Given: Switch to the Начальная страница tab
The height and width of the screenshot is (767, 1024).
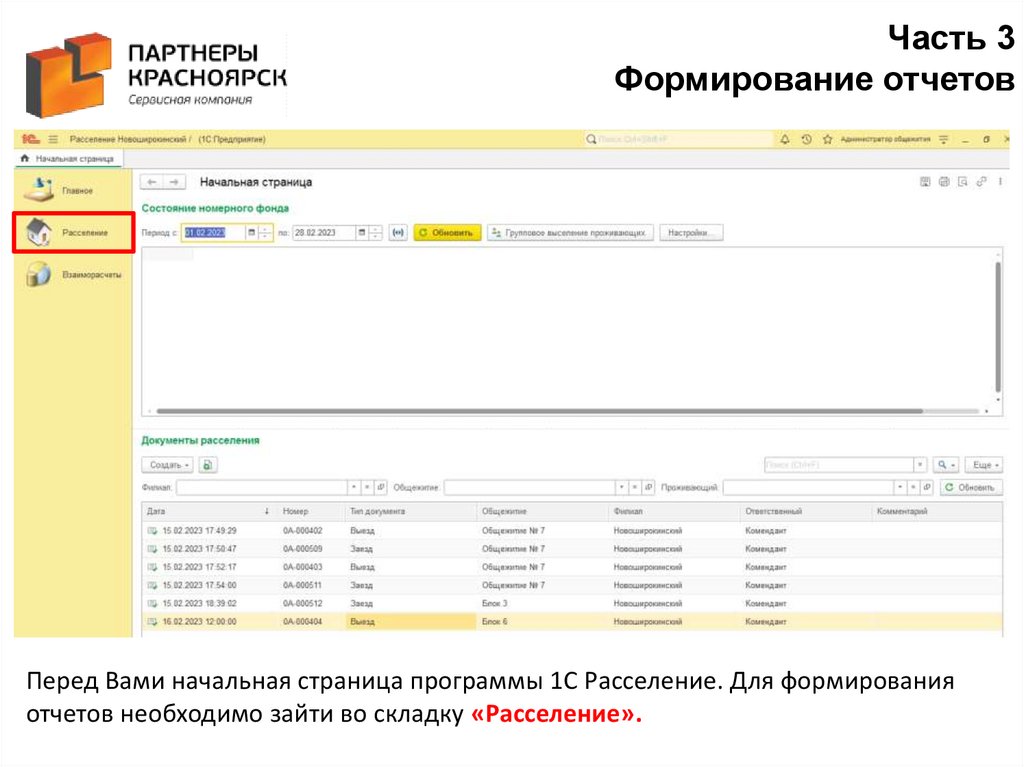Looking at the screenshot, I should [x=69, y=159].
